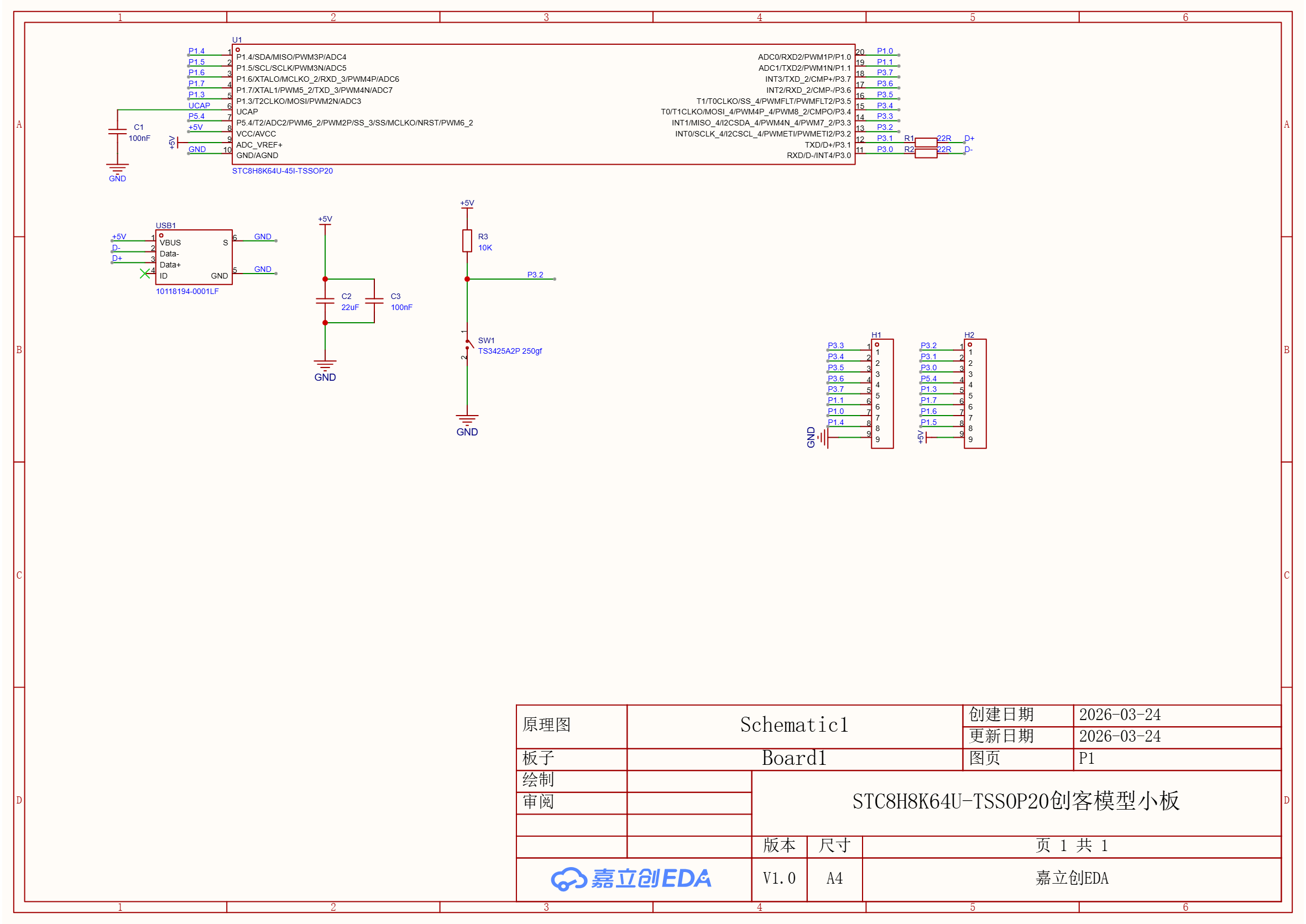Screen dimensions: 1306x924
Task: Click the P1.5 net label at H2 pin 8
Action: pyautogui.click(x=928, y=422)
